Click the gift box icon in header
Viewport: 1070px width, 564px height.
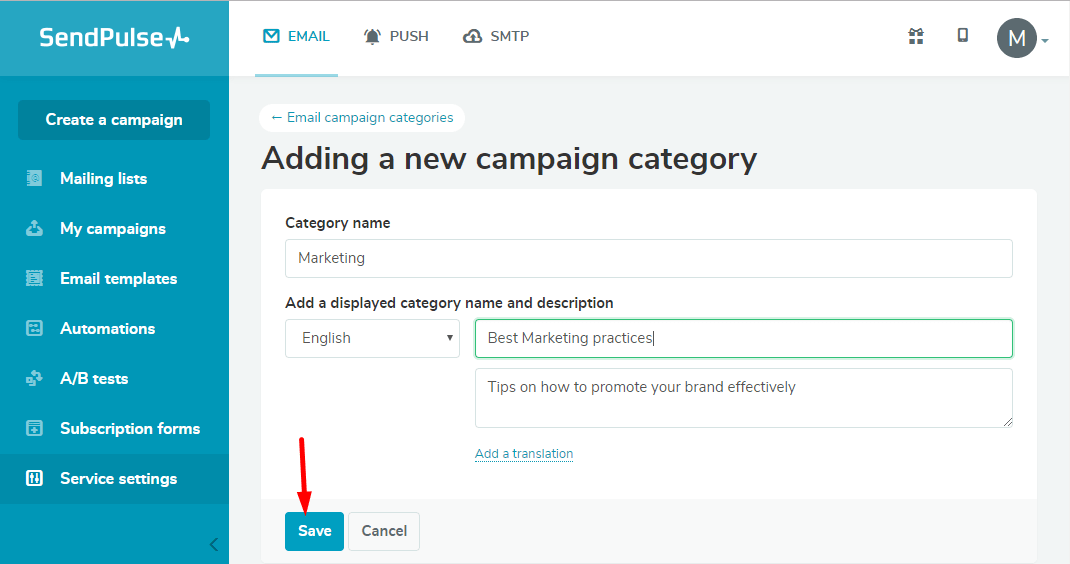916,36
